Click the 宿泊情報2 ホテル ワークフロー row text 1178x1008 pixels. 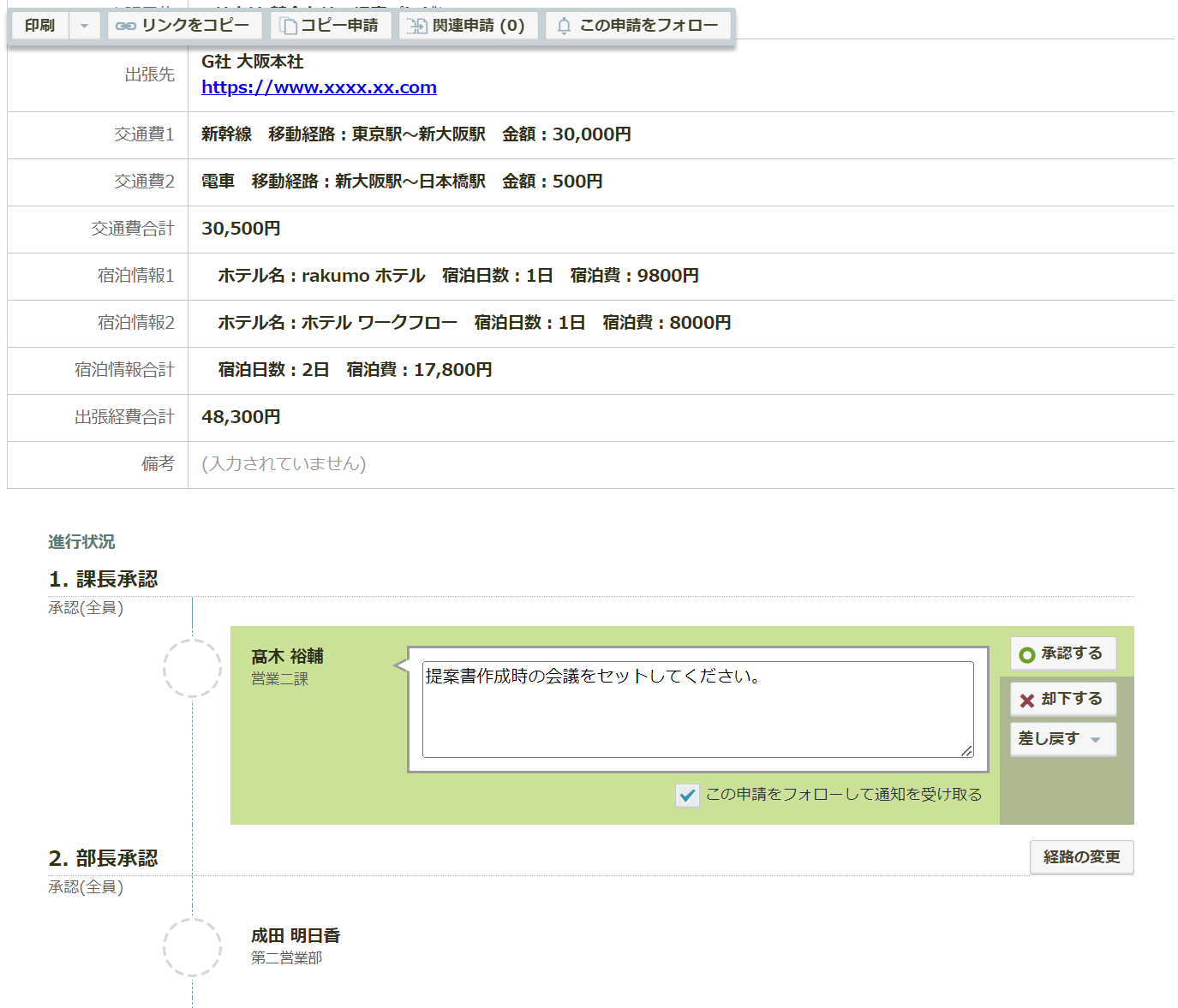(x=475, y=323)
